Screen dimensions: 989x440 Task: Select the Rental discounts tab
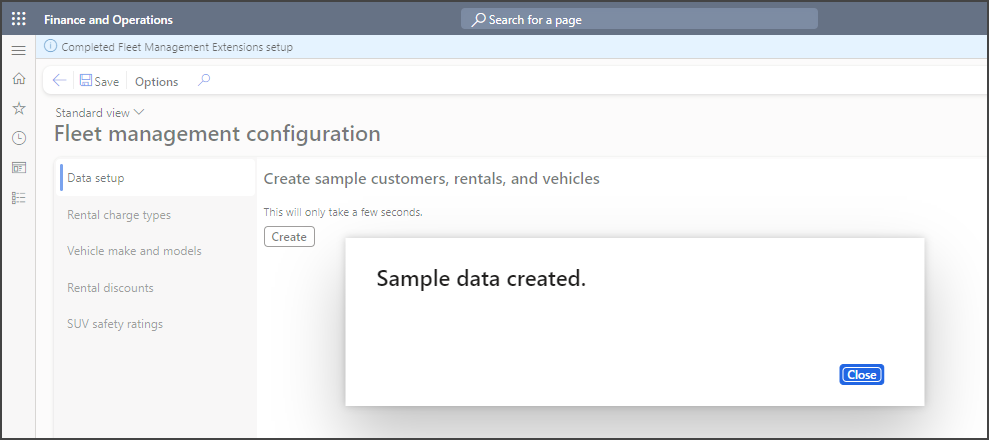pyautogui.click(x=110, y=288)
